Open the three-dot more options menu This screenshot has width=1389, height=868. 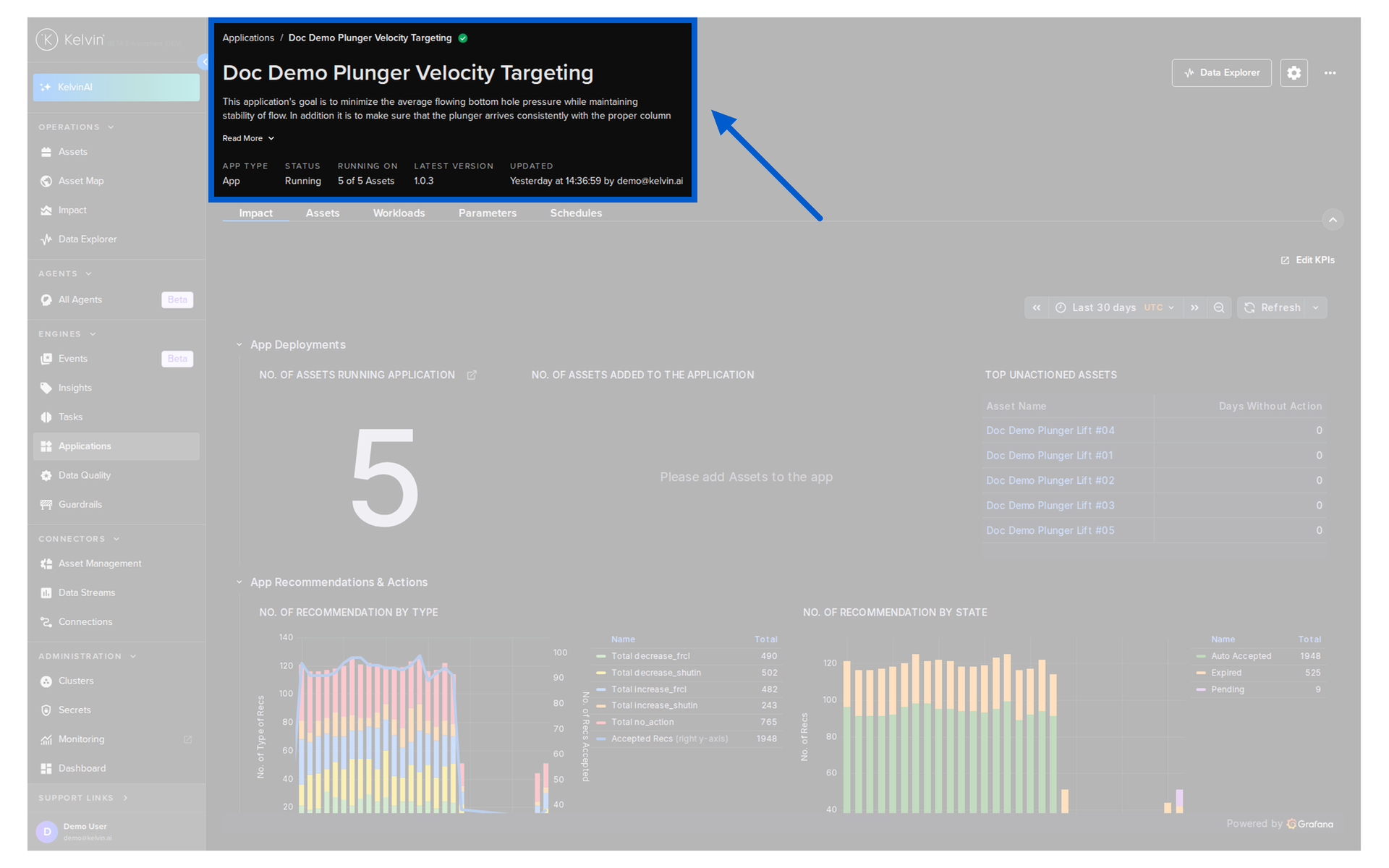coord(1330,73)
